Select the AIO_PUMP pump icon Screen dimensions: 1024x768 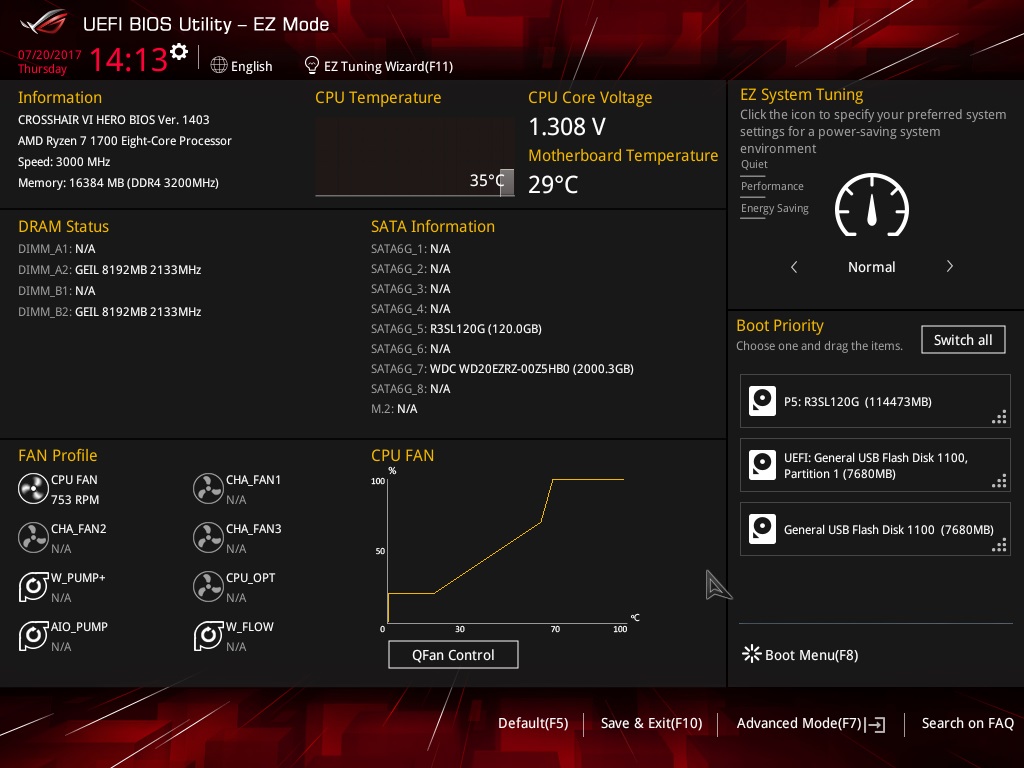pyautogui.click(x=33, y=636)
